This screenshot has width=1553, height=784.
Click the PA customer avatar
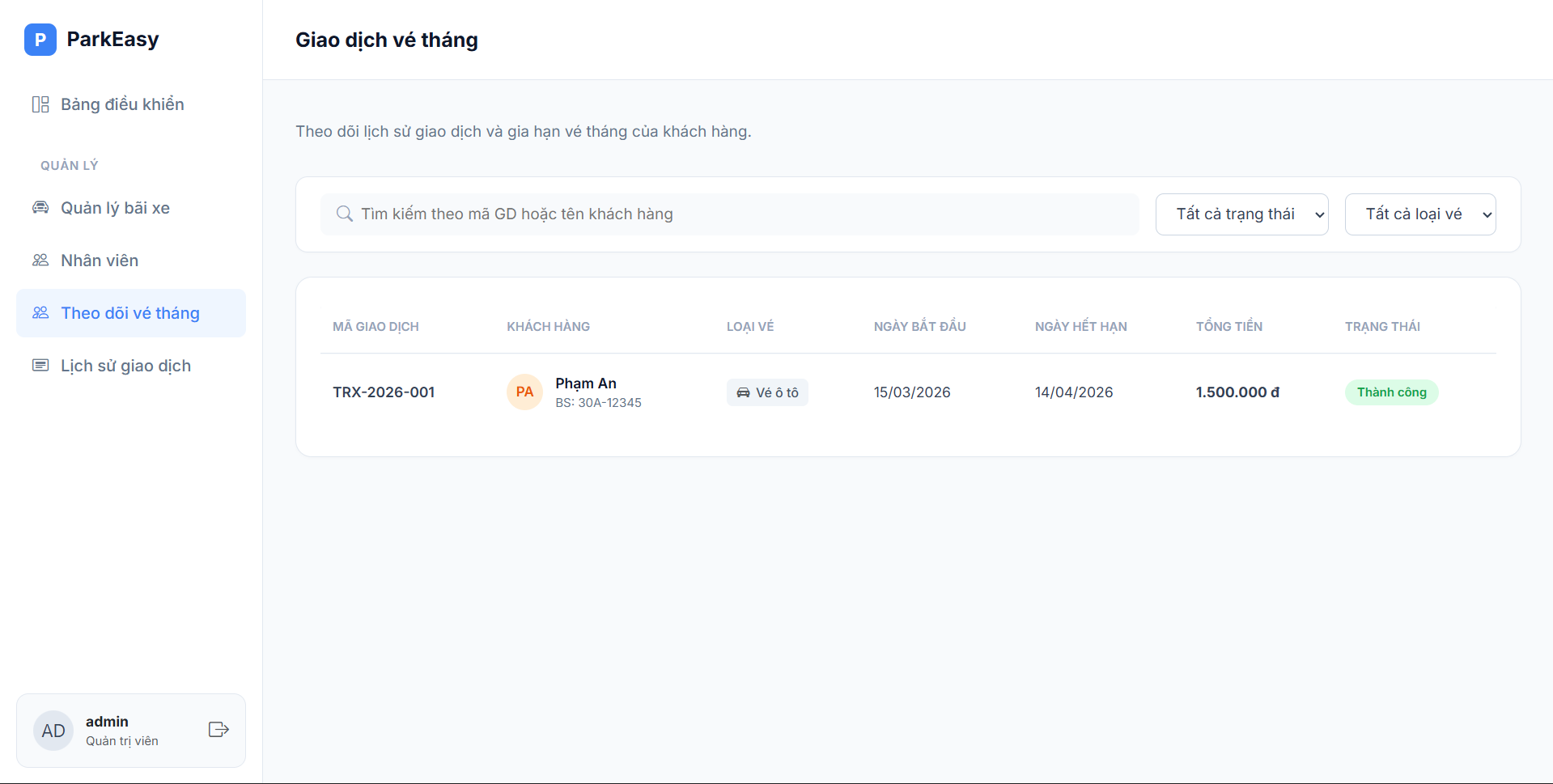(x=524, y=392)
